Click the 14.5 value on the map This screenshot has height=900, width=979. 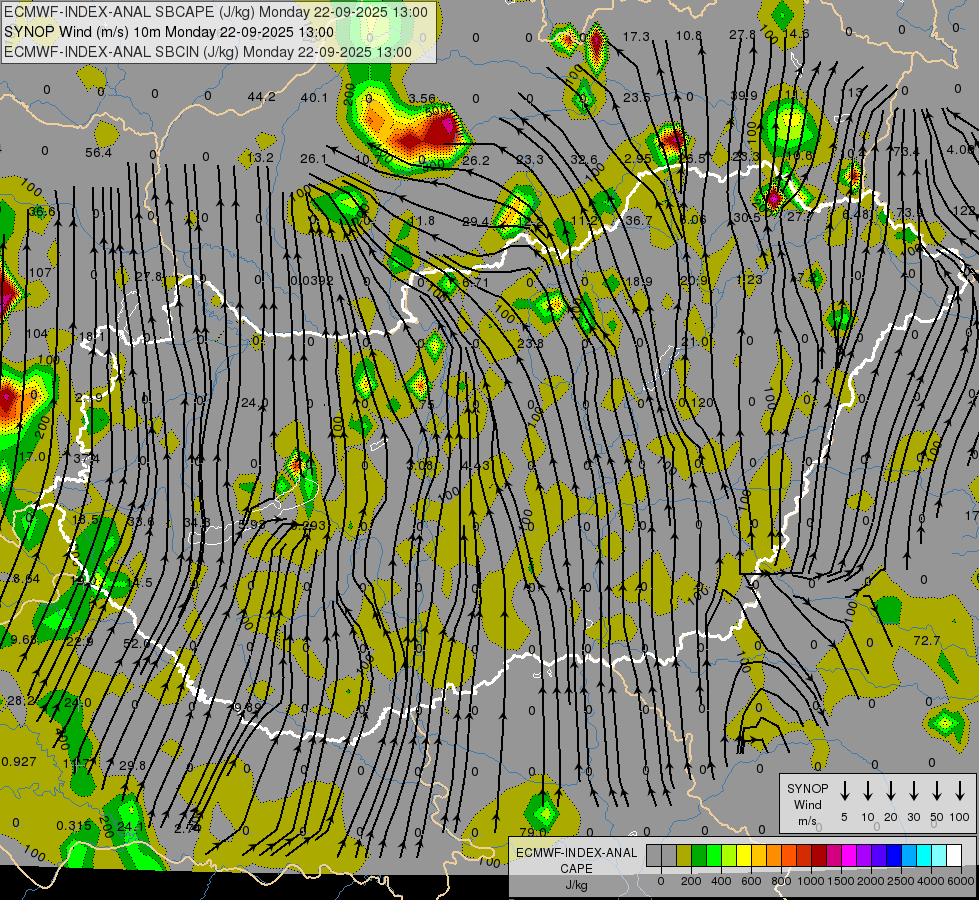[139, 582]
